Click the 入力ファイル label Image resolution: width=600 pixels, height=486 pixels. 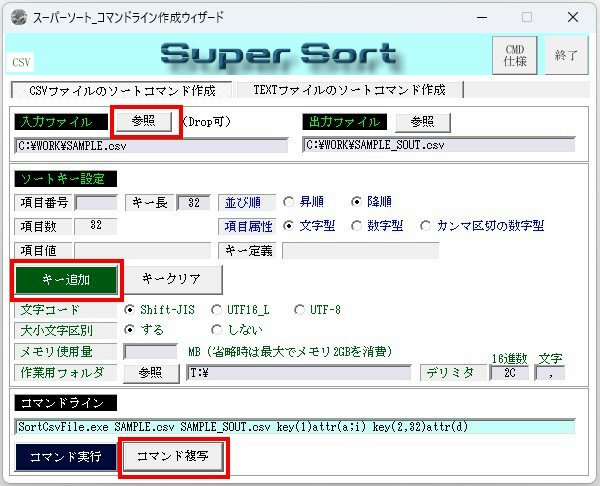click(61, 122)
